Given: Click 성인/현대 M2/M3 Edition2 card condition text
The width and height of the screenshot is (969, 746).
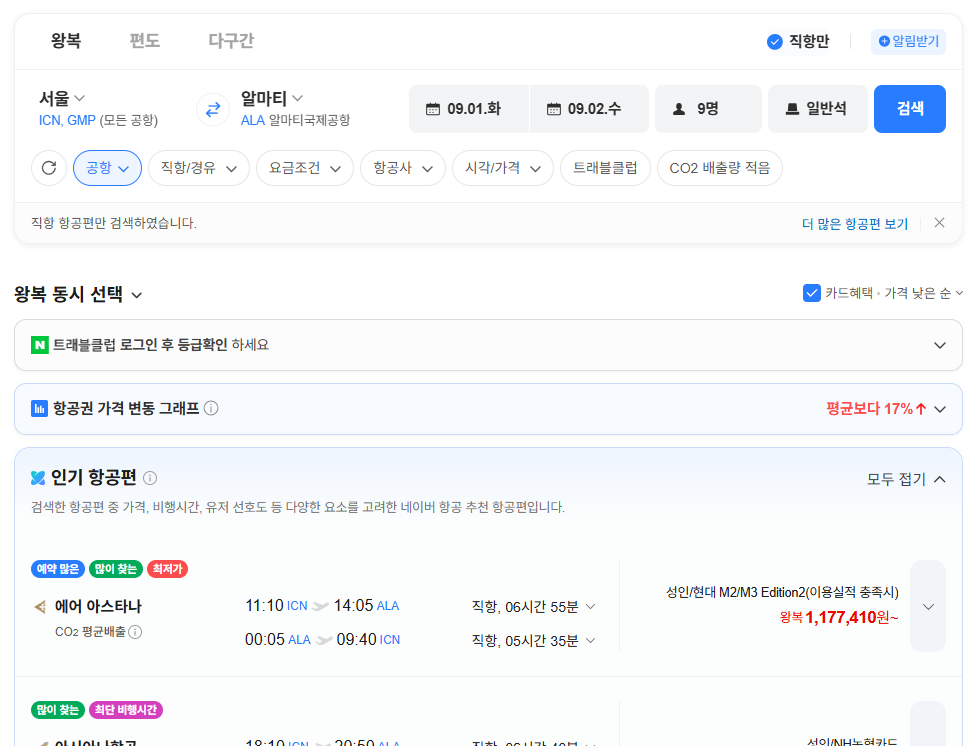Looking at the screenshot, I should pyautogui.click(x=782, y=592).
